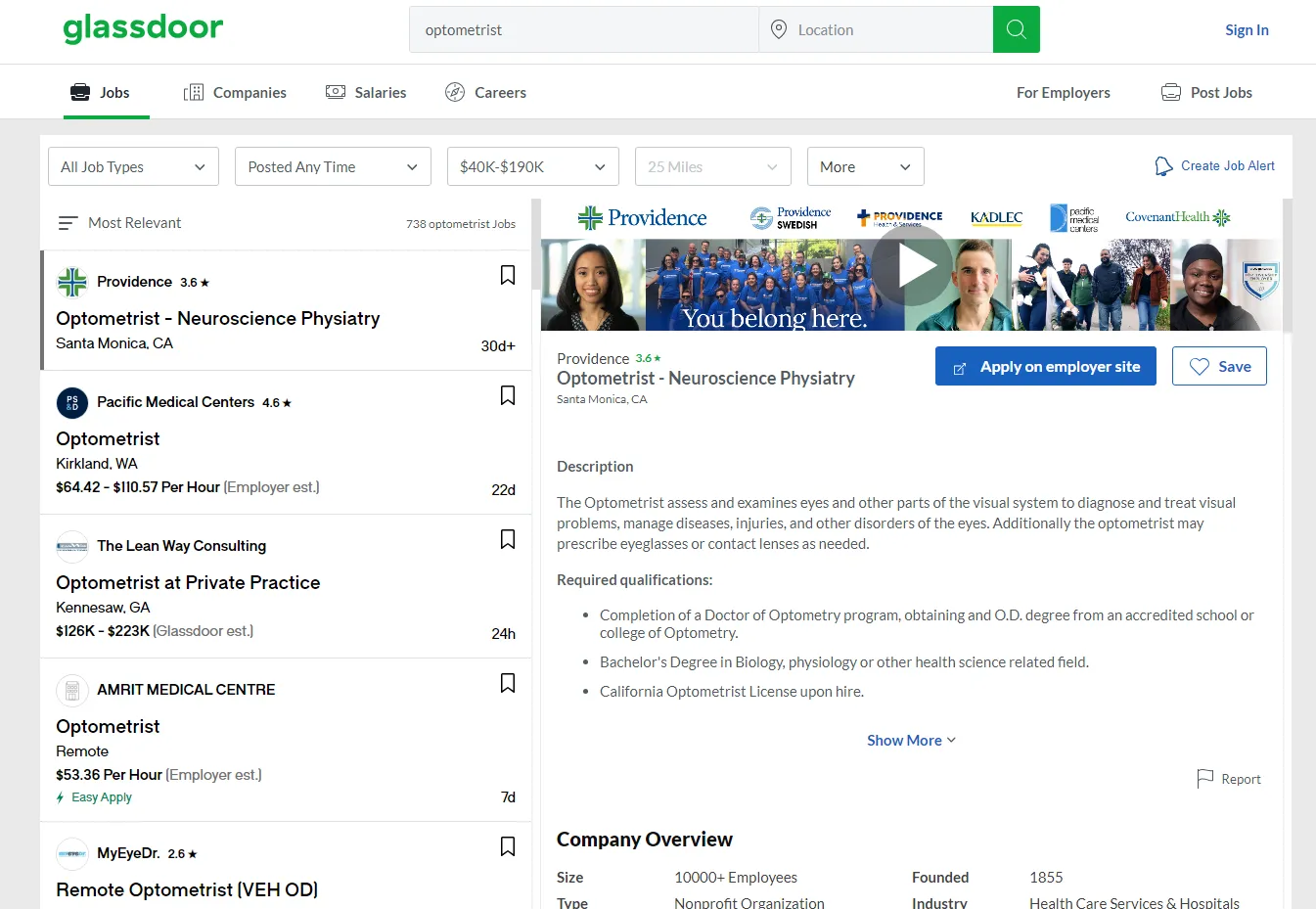The image size is (1316, 909).
Task: Click the Companies building icon
Action: pos(194,92)
